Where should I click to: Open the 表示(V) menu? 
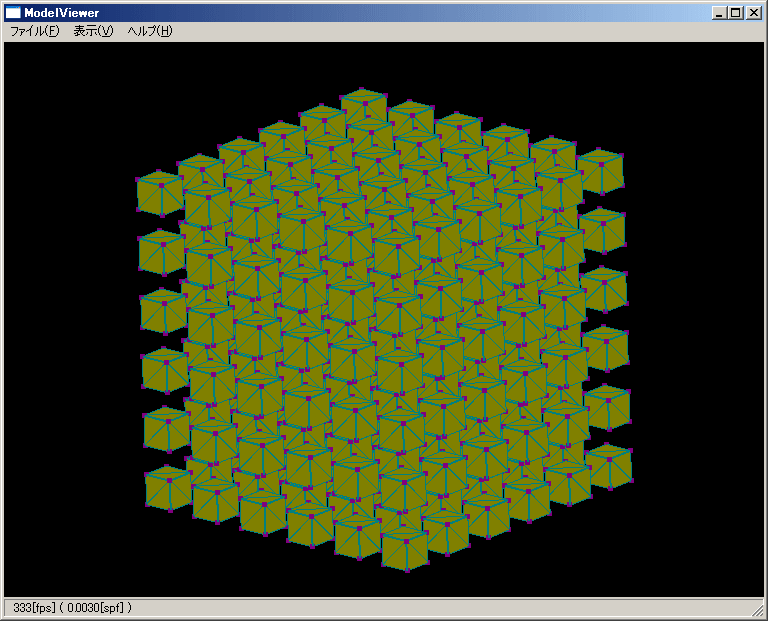tap(93, 31)
